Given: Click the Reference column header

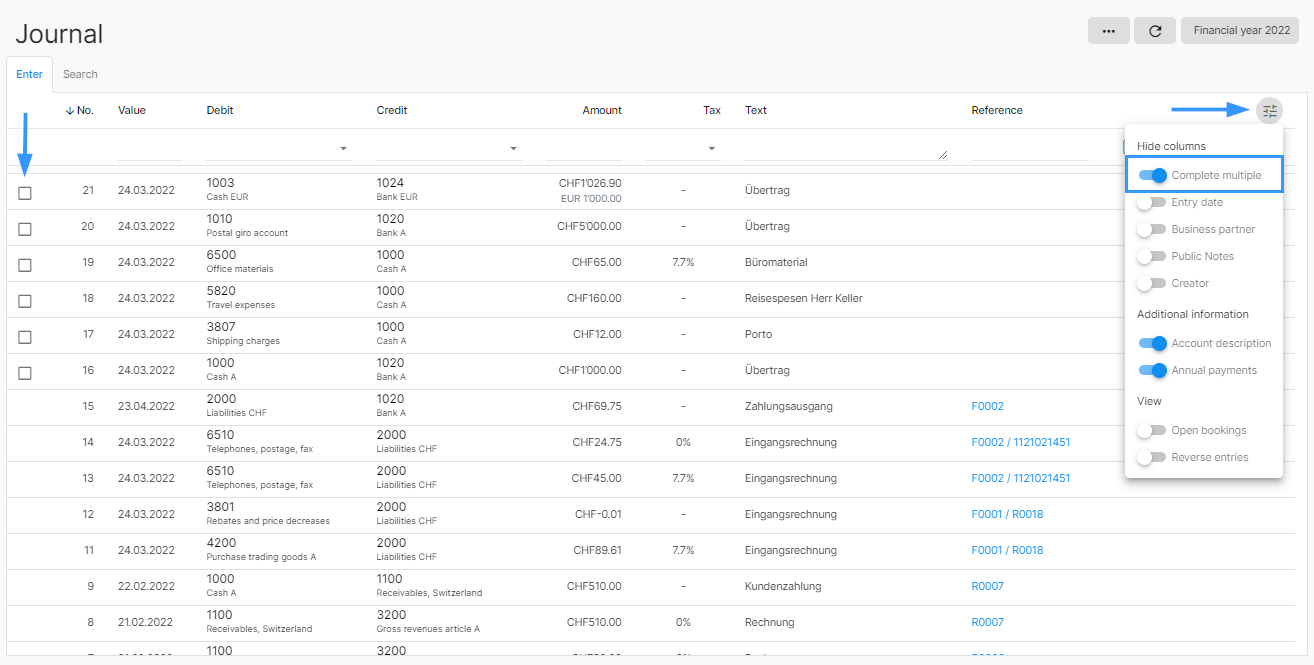Looking at the screenshot, I should click(997, 110).
